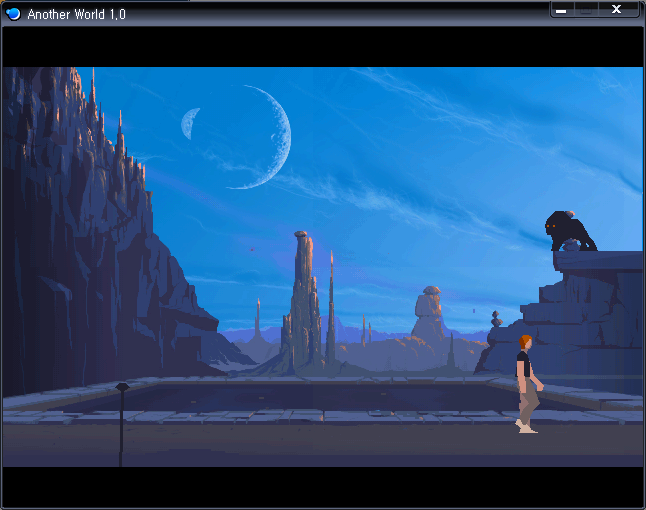Click the red-haired man walking
Viewport: 646px width, 510px height.
[x=529, y=384]
